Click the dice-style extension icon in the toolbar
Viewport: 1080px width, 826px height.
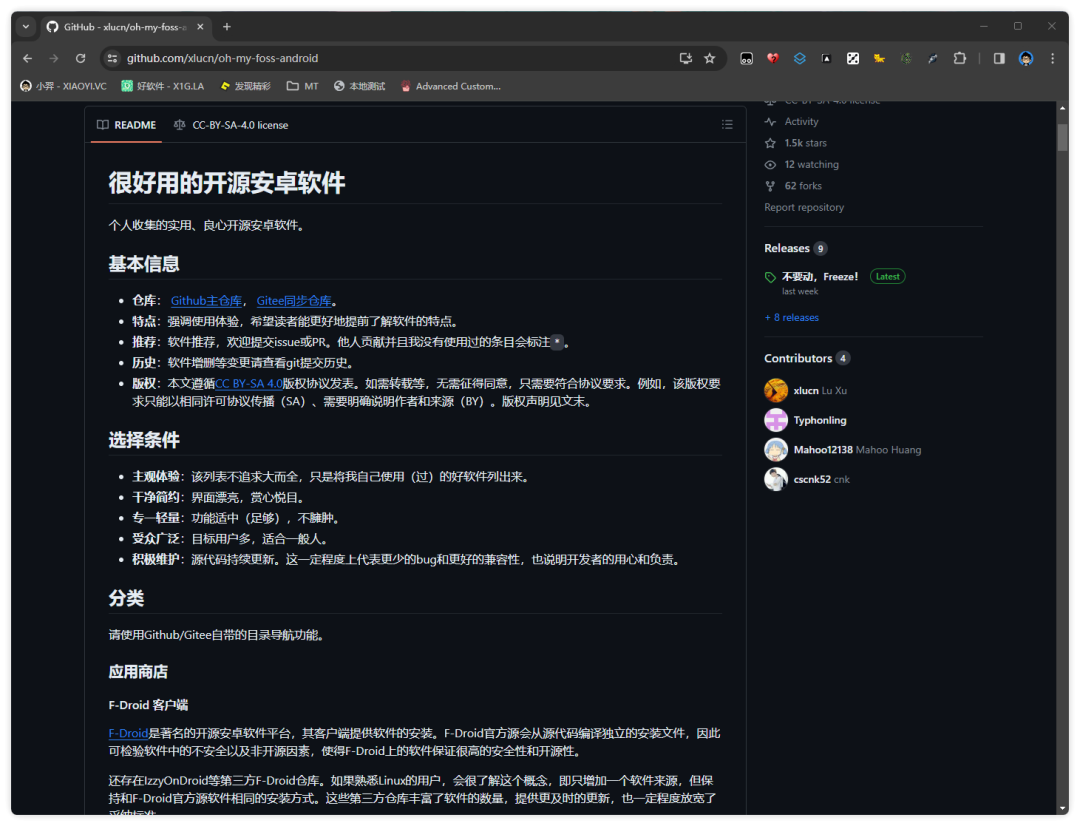coord(852,59)
